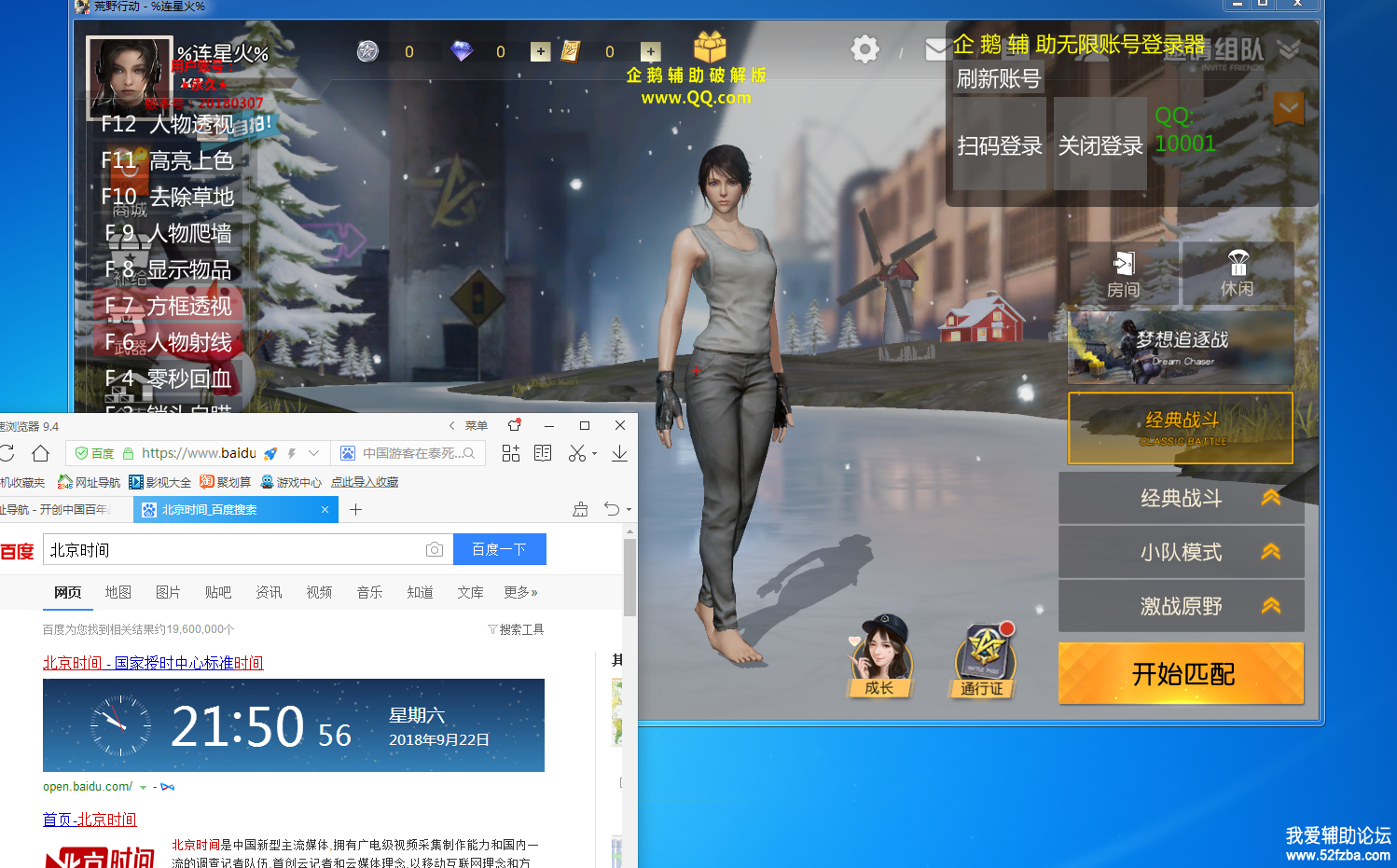Image resolution: width=1397 pixels, height=868 pixels.
Task: Click the browser search box magnifier icon
Action: coord(469,453)
